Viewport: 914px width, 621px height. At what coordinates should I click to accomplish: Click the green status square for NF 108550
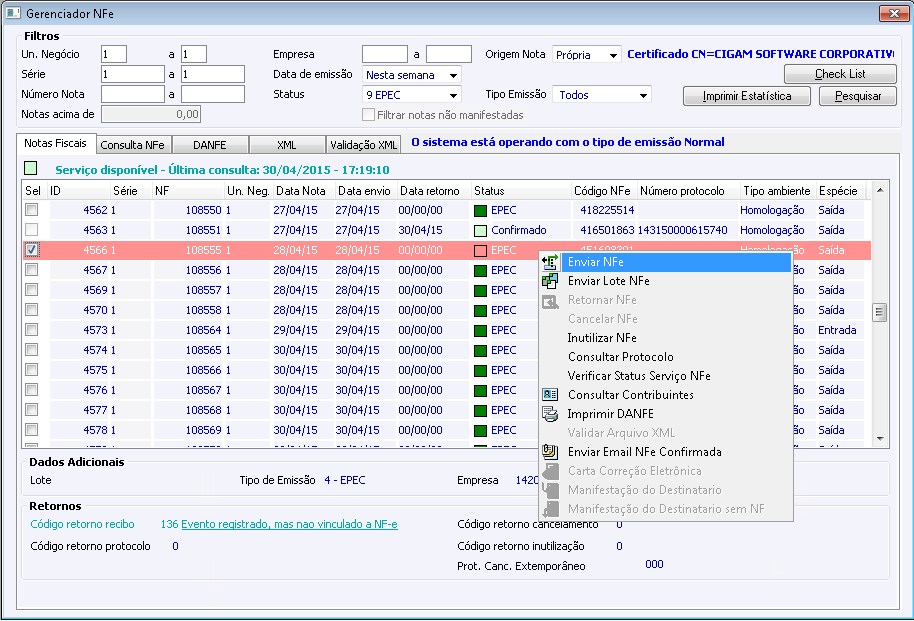(480, 210)
